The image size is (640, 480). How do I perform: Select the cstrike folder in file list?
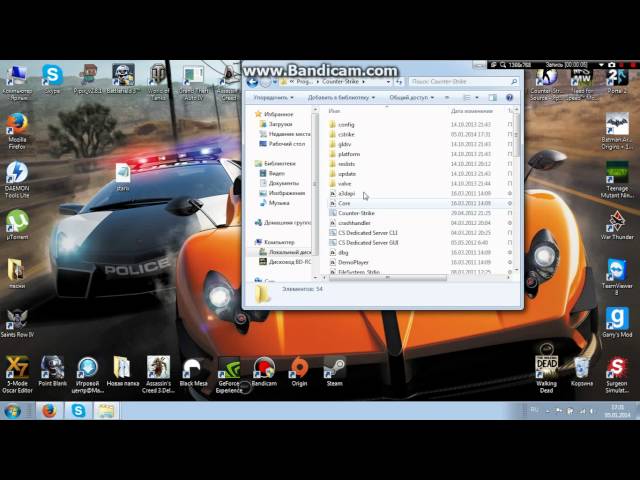point(346,134)
